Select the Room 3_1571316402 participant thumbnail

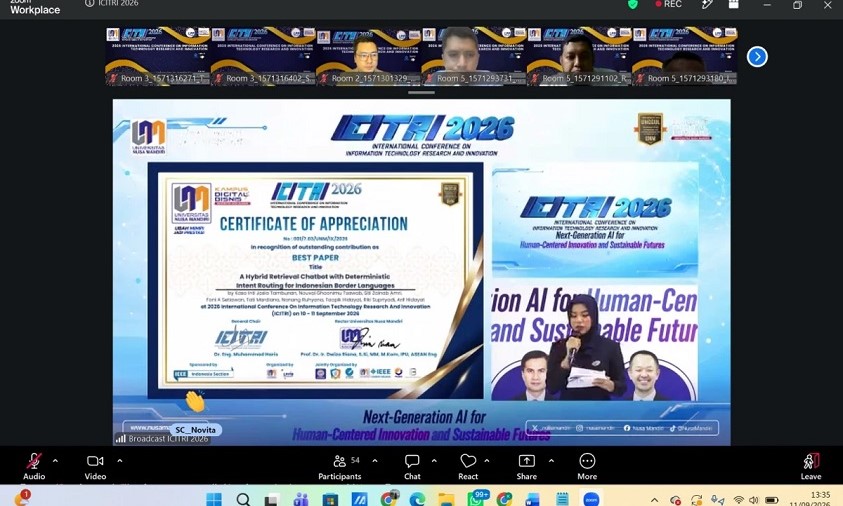click(263, 56)
